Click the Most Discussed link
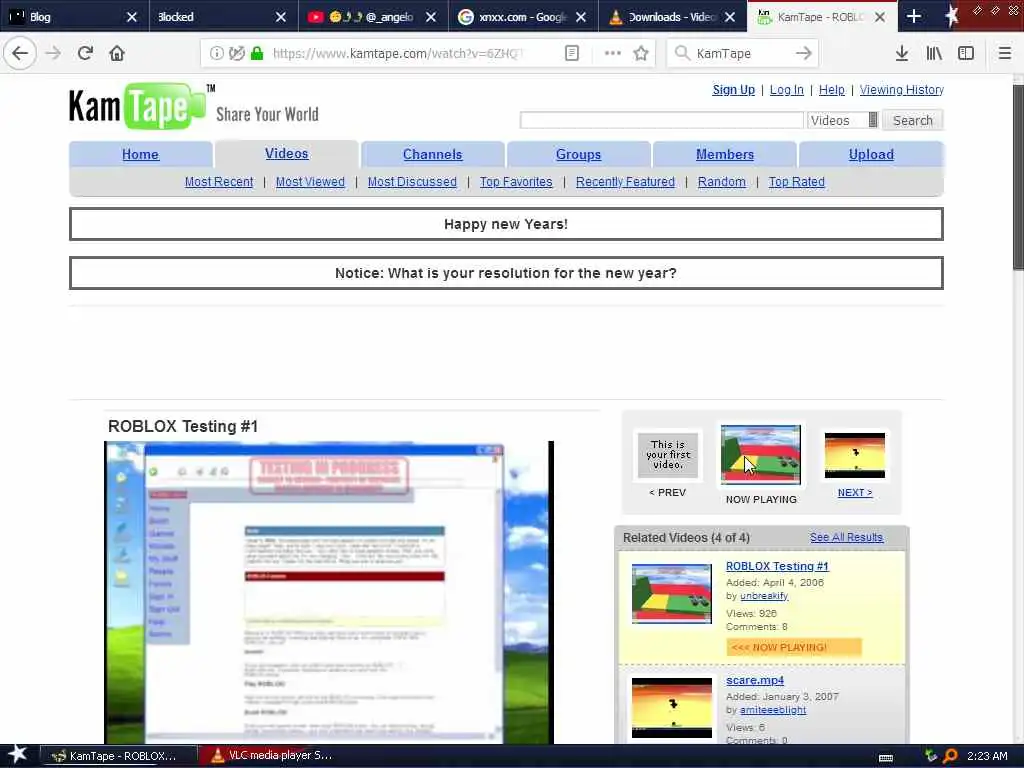The height and width of the screenshot is (768, 1024). pos(412,182)
